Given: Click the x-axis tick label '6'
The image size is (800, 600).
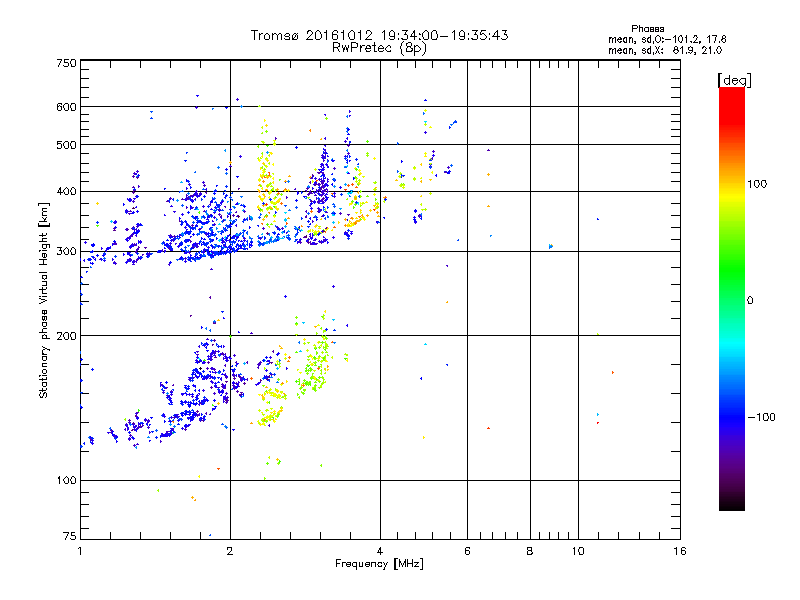Looking at the screenshot, I should click(x=467, y=551).
